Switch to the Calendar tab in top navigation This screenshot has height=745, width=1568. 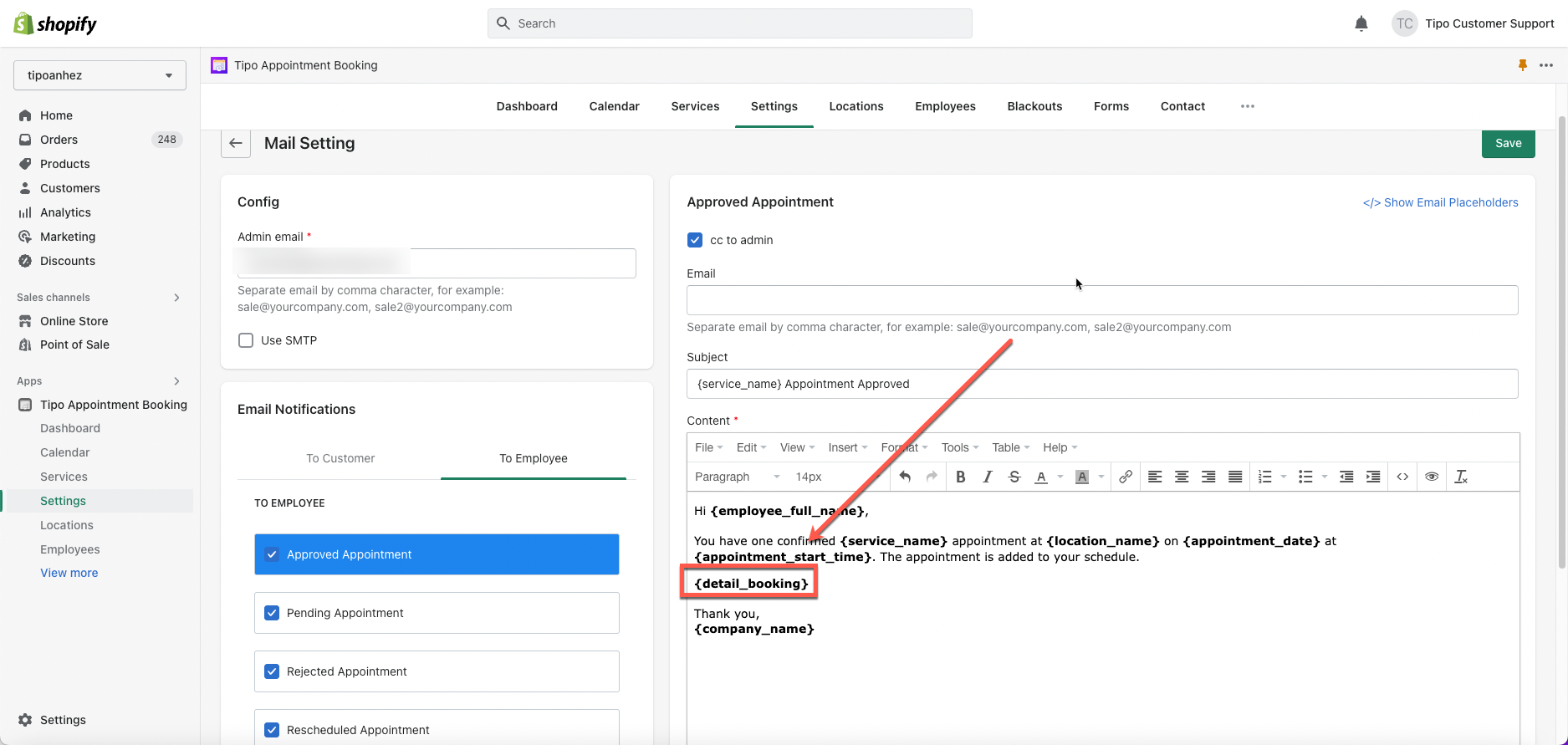coord(614,106)
